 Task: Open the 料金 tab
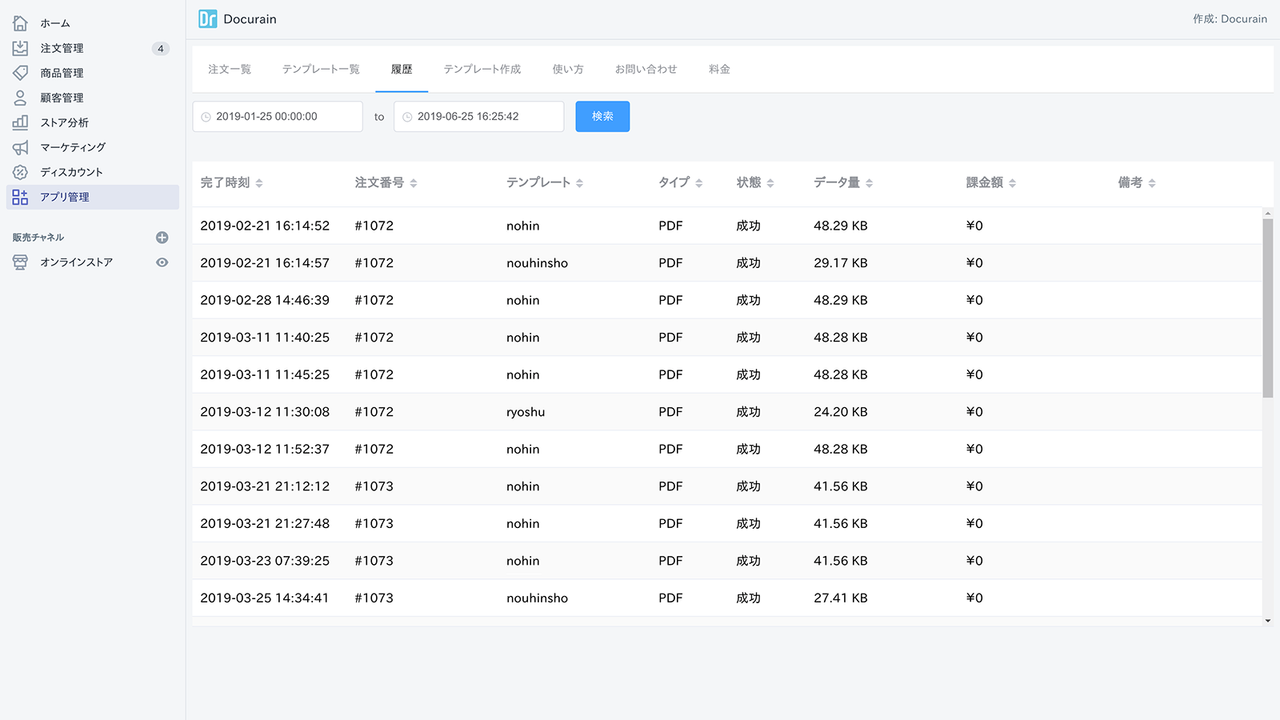[x=719, y=69]
